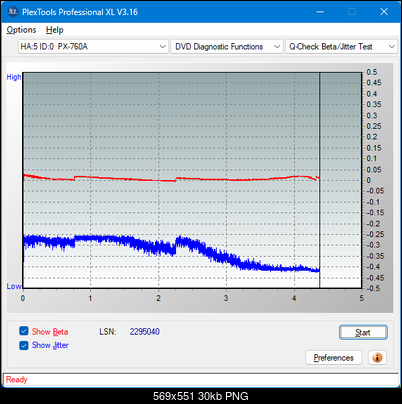The height and width of the screenshot is (404, 402).
Task: Click the Start button
Action: pyautogui.click(x=363, y=332)
